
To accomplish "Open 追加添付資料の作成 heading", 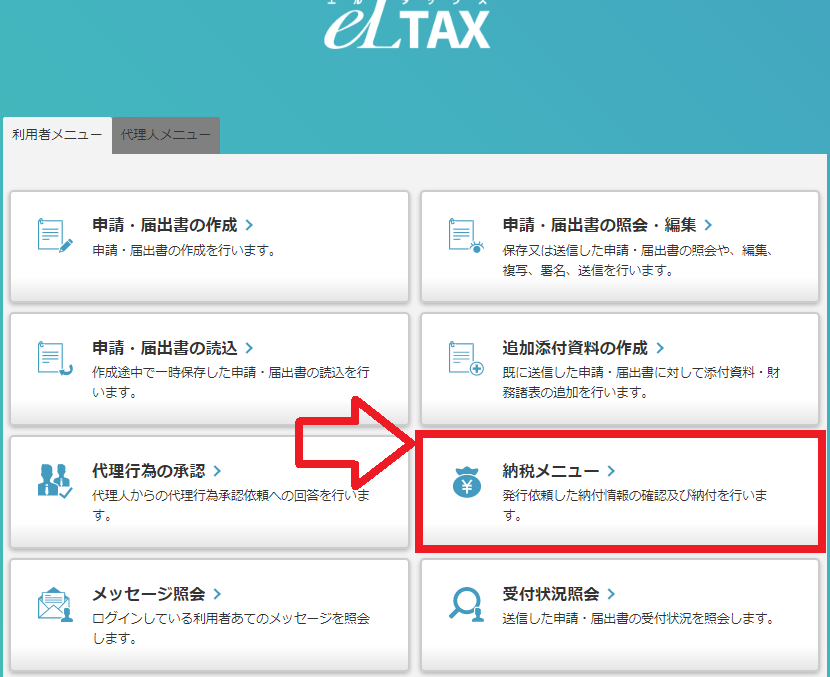I will [575, 348].
